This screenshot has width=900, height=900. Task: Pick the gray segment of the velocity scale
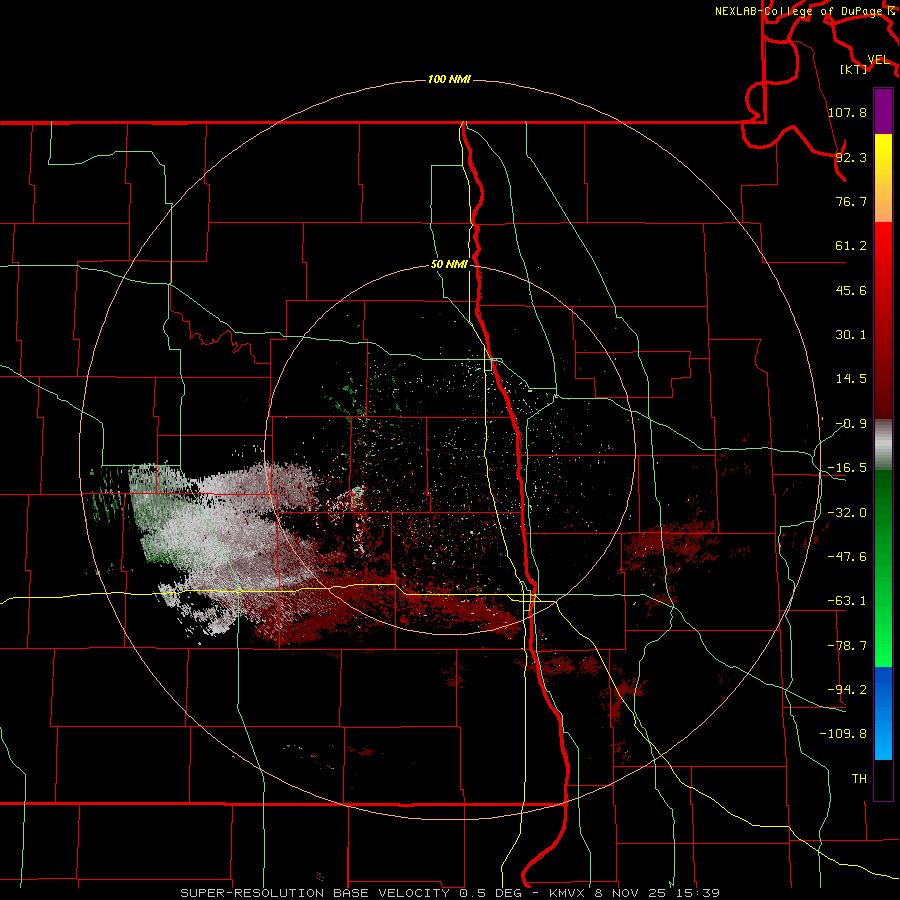883,445
